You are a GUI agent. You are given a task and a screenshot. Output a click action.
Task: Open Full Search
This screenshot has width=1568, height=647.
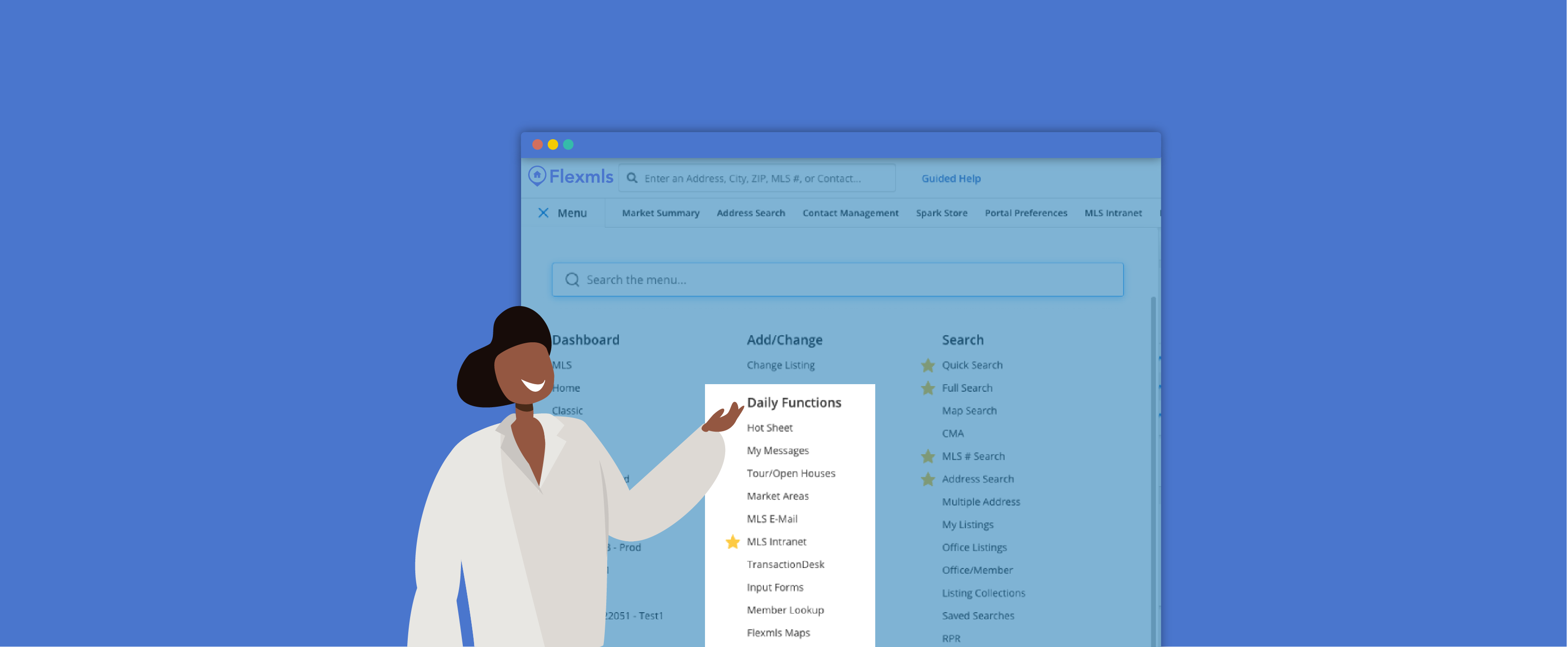tap(966, 388)
